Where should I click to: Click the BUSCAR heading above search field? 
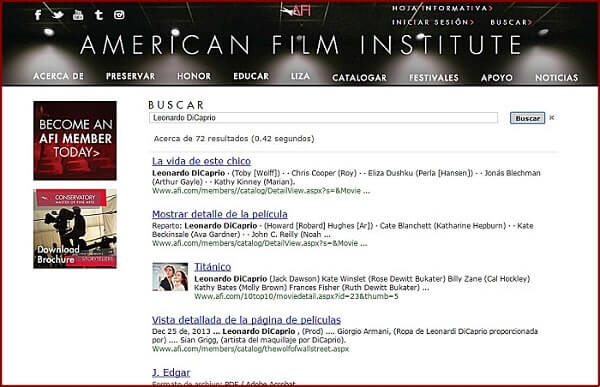176,105
